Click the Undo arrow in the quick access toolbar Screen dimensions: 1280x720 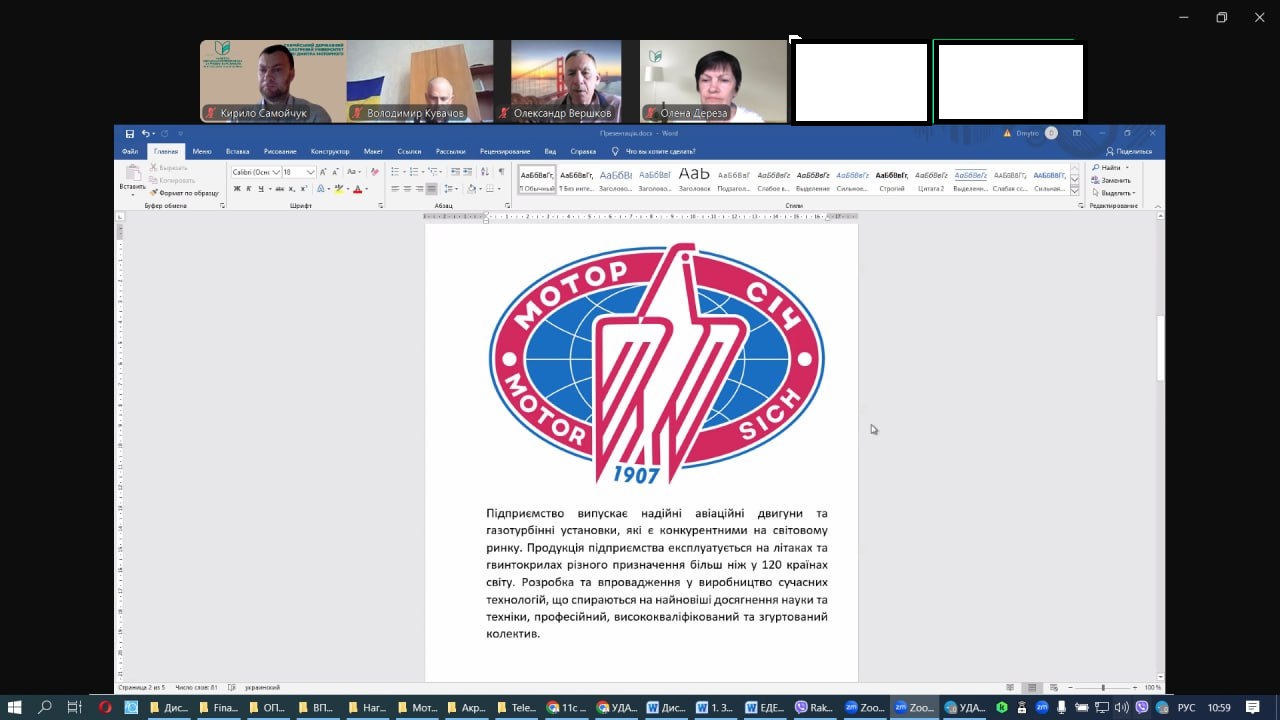pyautogui.click(x=145, y=133)
